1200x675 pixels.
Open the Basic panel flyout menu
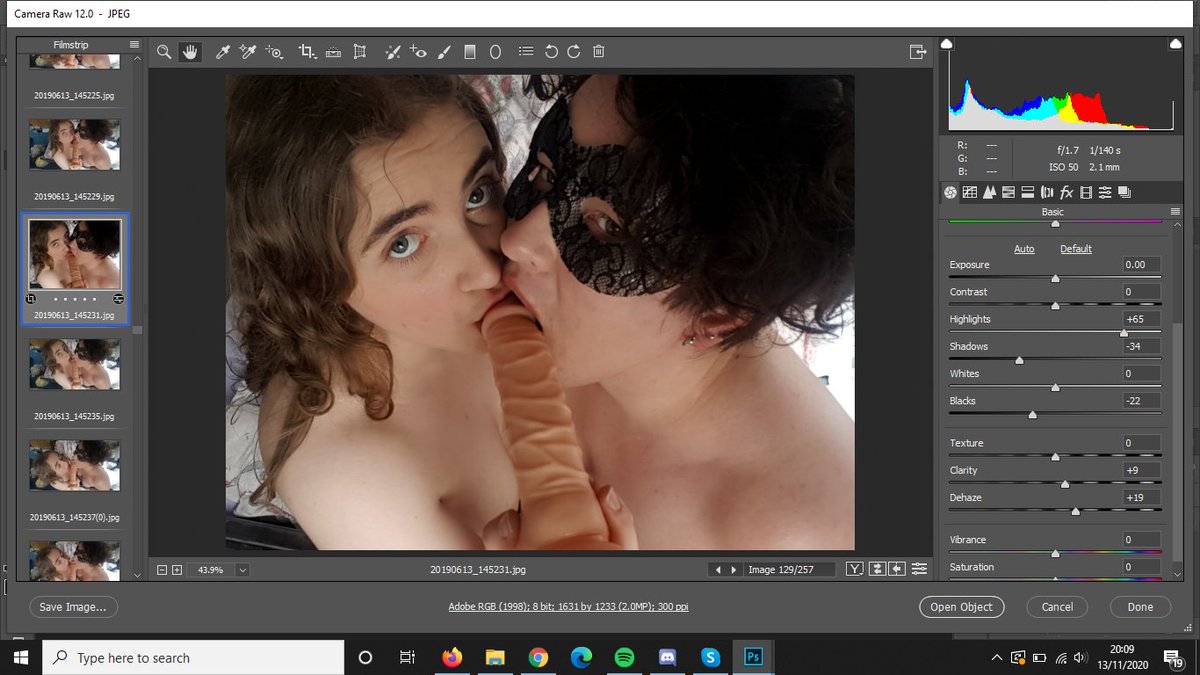click(1176, 212)
